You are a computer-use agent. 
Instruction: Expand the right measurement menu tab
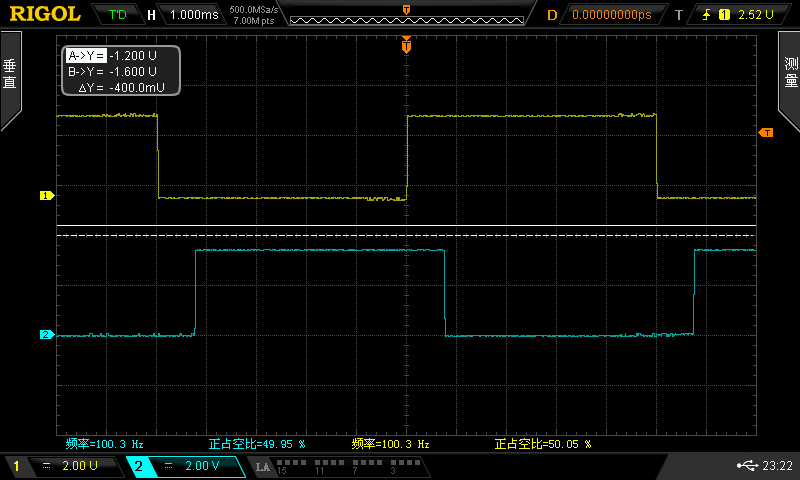[x=789, y=80]
